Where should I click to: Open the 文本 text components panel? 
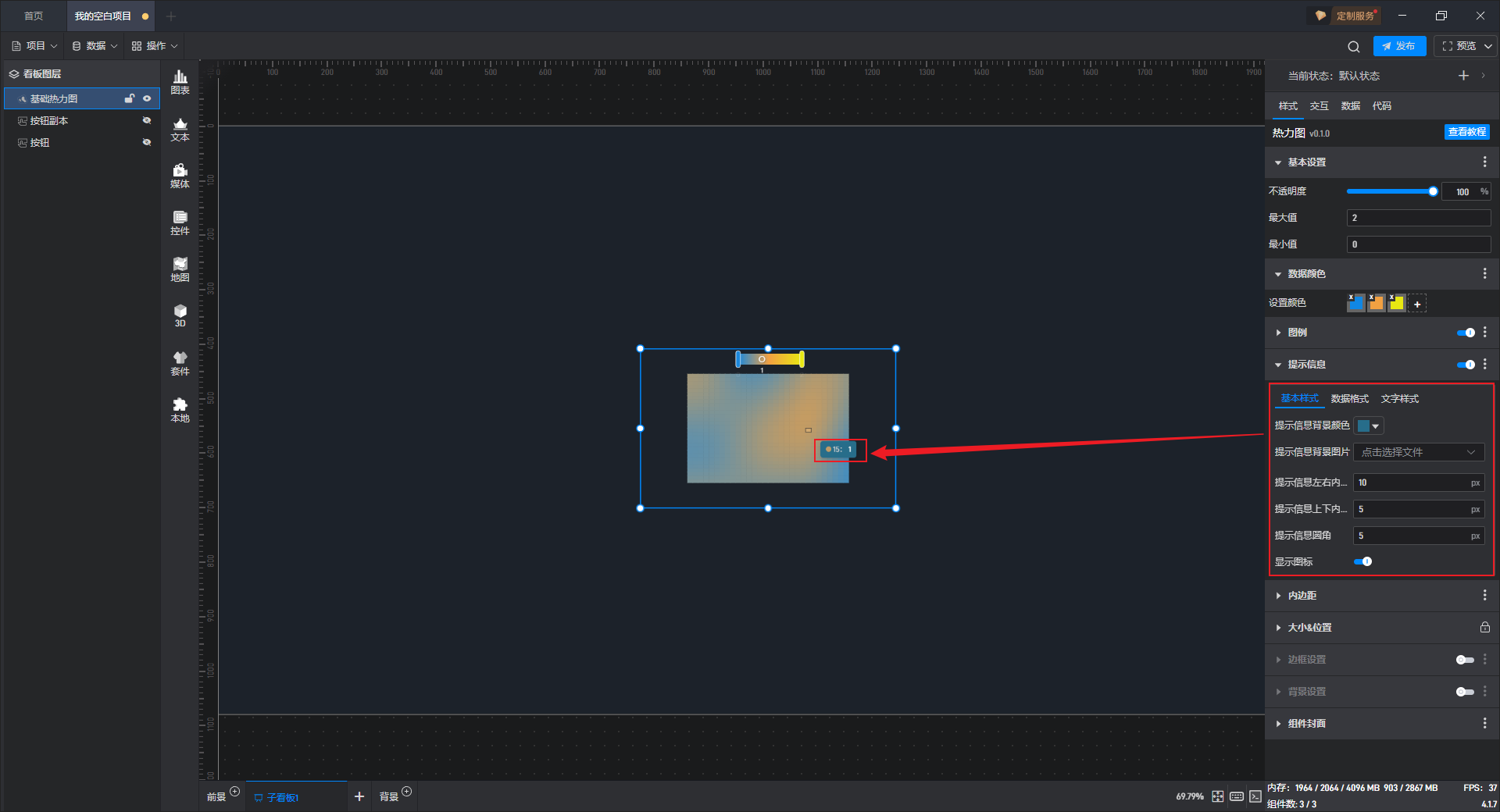(180, 129)
